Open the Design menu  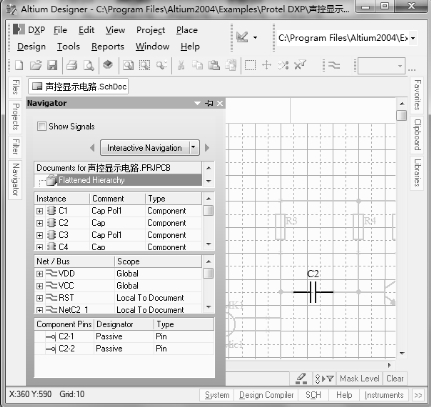(x=31, y=47)
